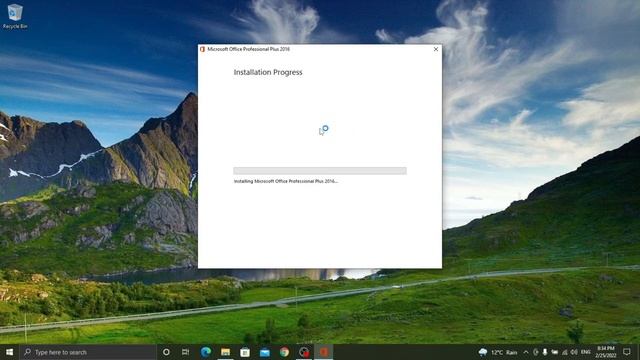The width and height of the screenshot is (640, 360).
Task: Launch Microsoft Edge from the taskbar
Action: click(x=206, y=352)
